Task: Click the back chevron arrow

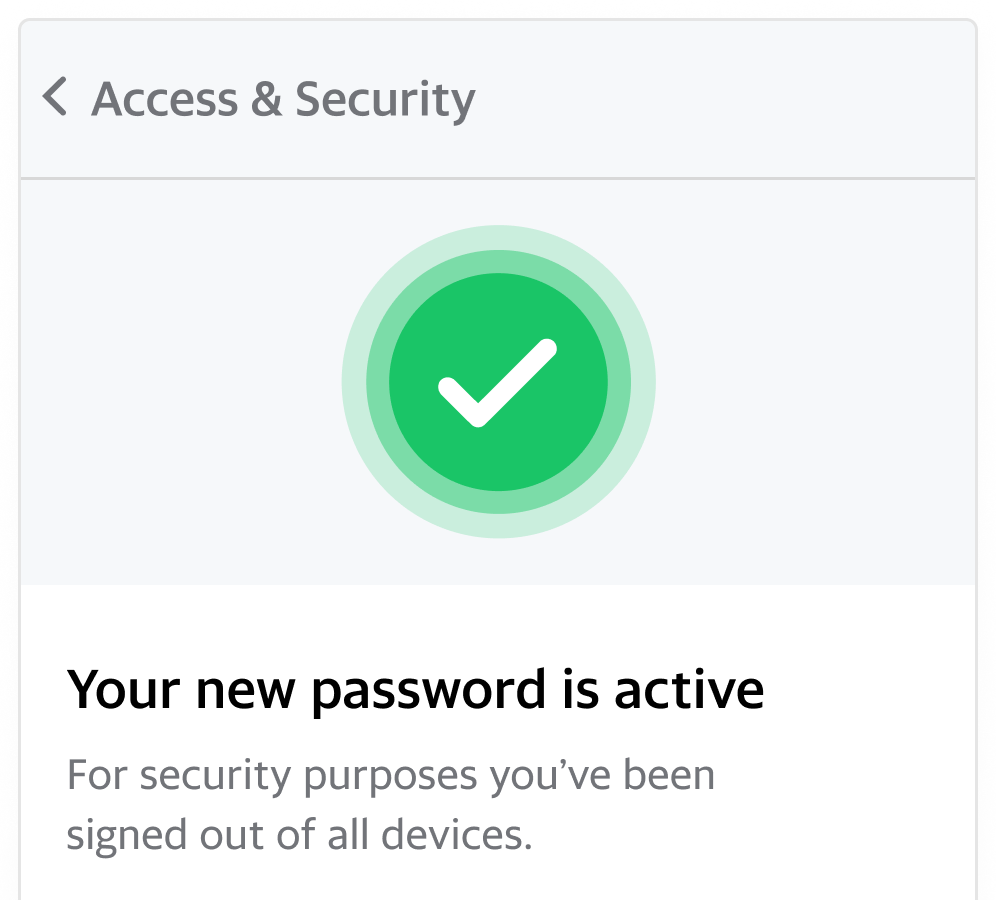Action: [x=55, y=98]
